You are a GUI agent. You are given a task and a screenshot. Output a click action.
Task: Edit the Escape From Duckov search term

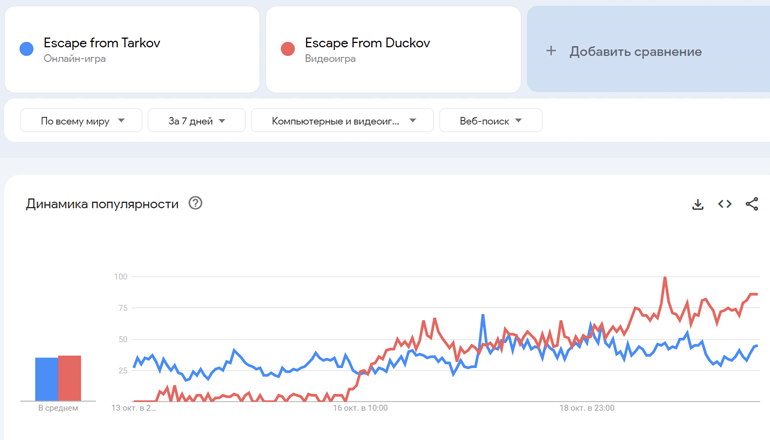click(x=361, y=43)
